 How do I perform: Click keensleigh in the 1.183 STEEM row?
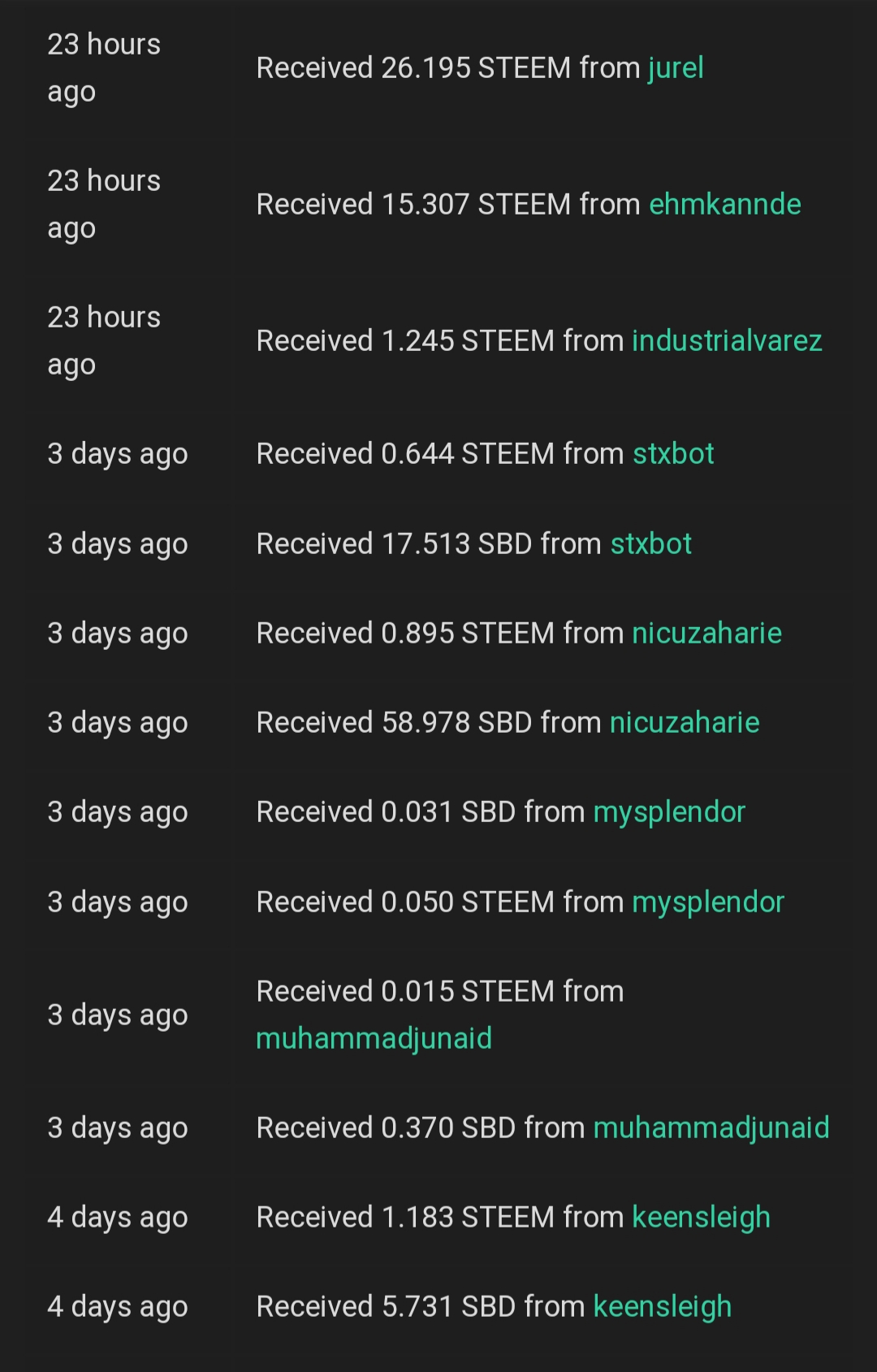click(x=701, y=1218)
